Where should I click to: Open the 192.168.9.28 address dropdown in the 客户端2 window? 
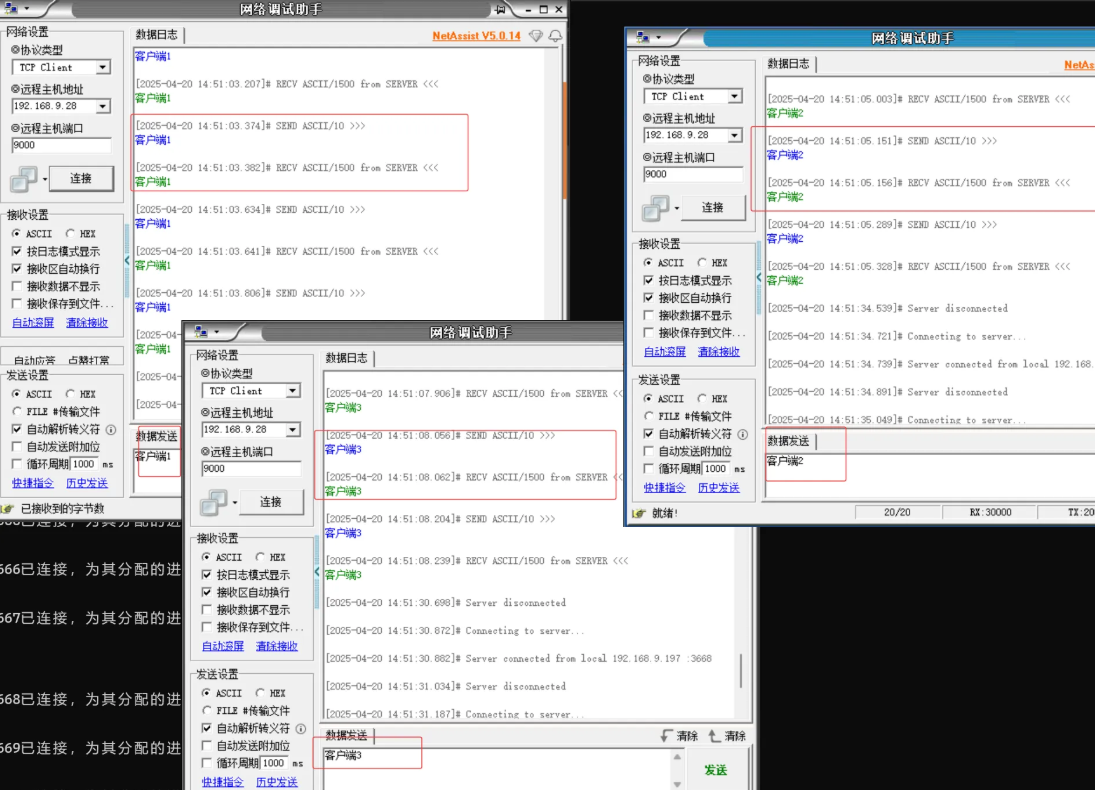coord(735,135)
